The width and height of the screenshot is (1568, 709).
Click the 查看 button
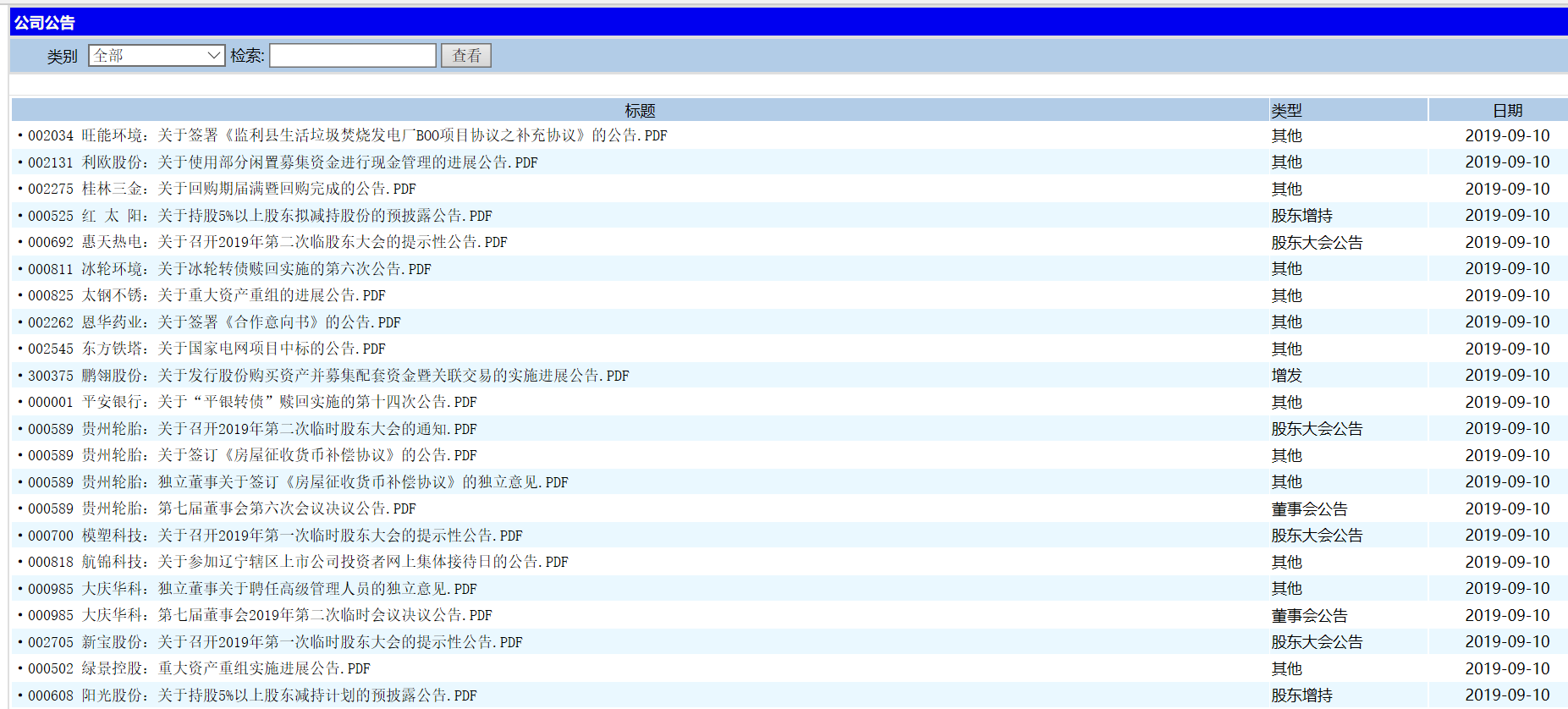click(466, 56)
